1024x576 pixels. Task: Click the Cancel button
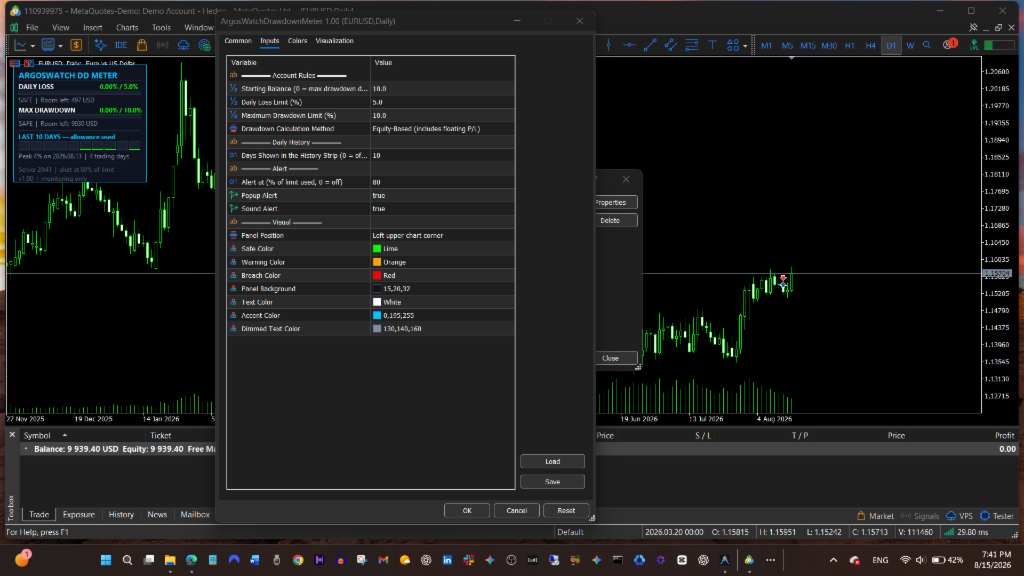coord(517,511)
